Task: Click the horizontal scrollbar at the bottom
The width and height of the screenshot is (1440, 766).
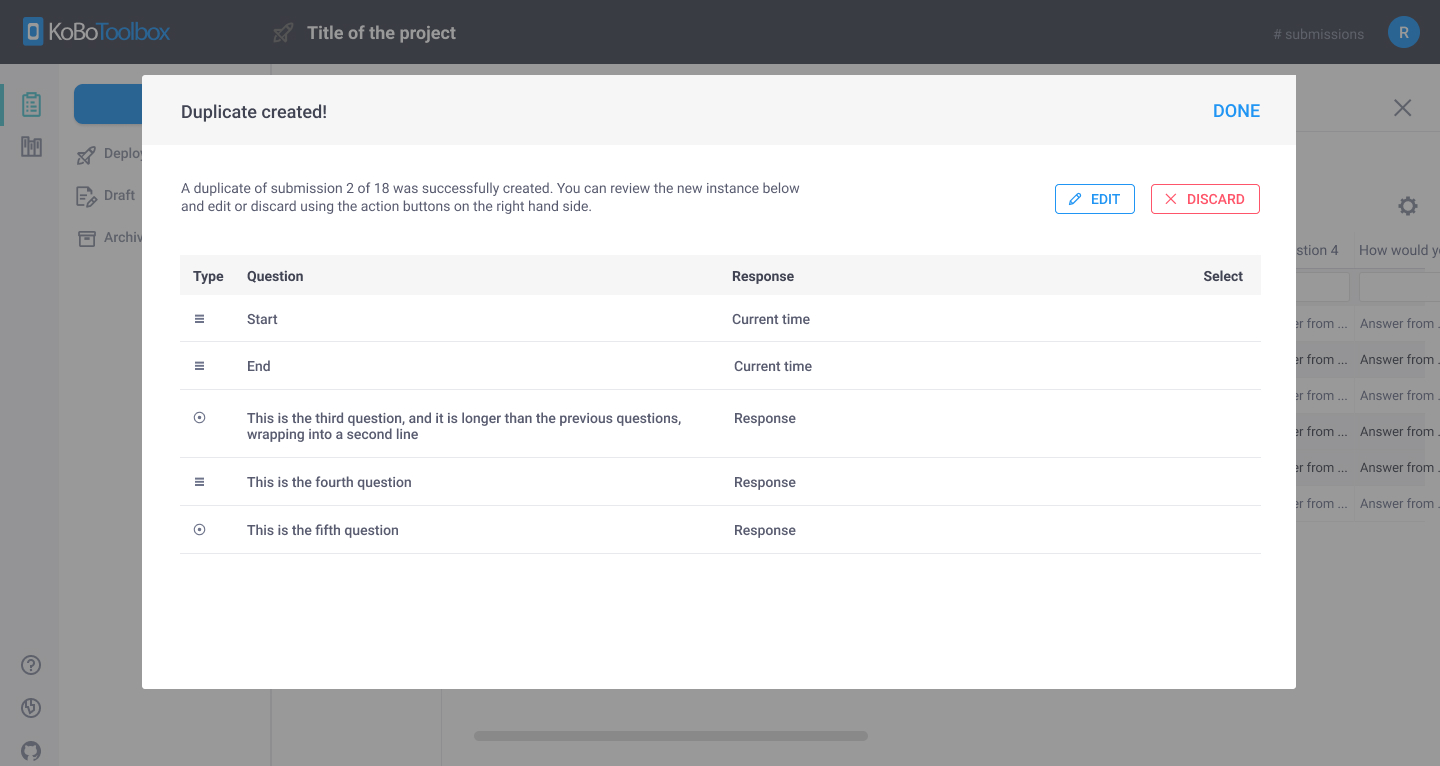Action: (670, 735)
